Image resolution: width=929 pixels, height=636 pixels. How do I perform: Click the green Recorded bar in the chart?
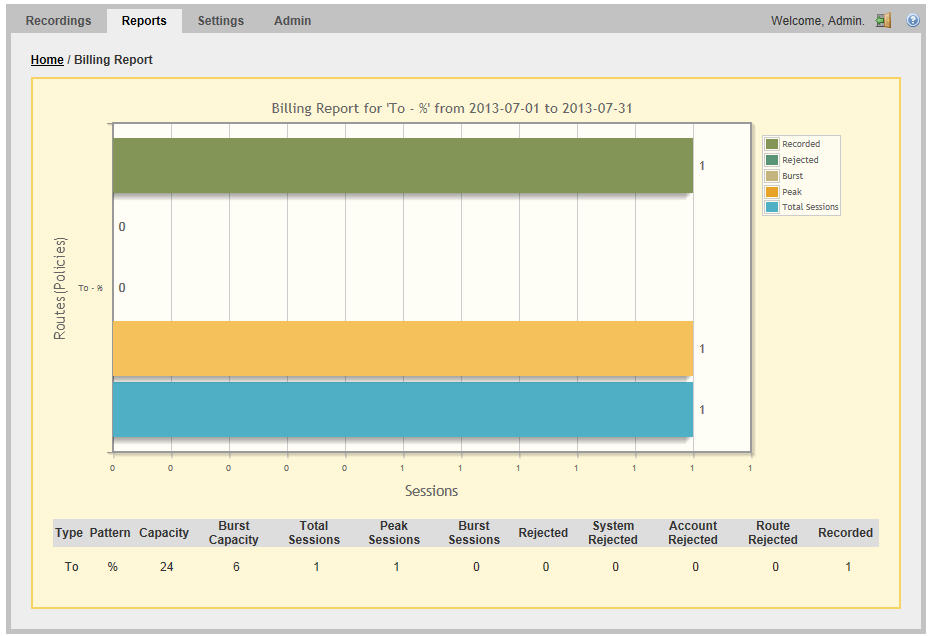tap(400, 165)
